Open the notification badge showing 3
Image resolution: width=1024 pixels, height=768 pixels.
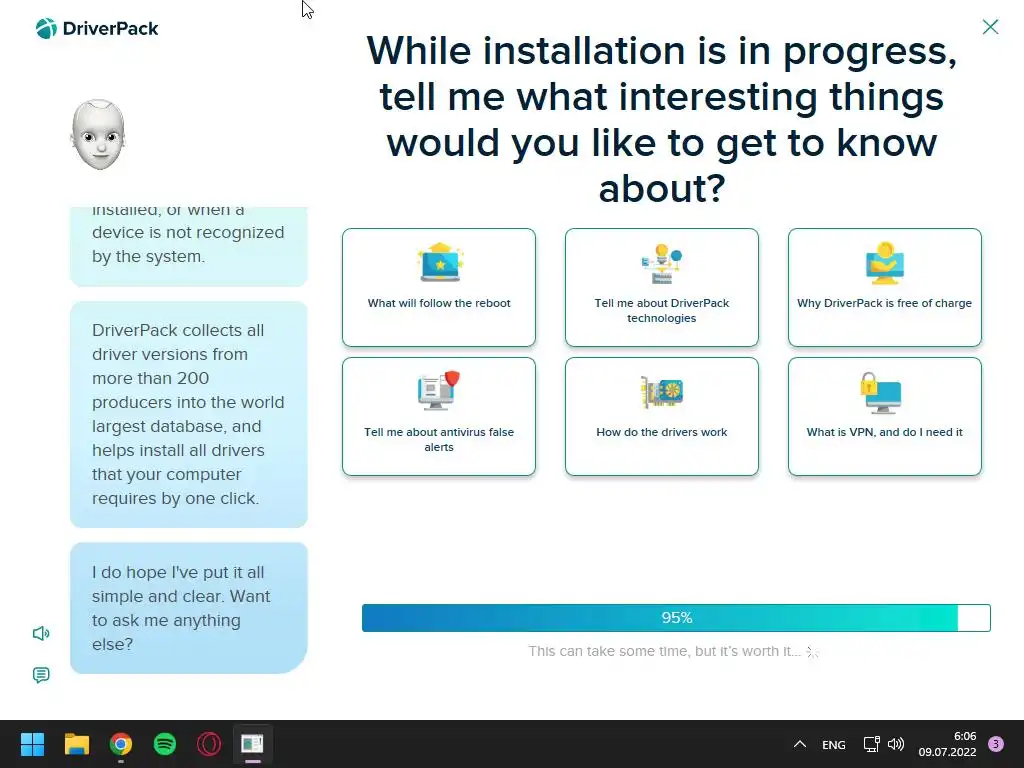(x=996, y=744)
